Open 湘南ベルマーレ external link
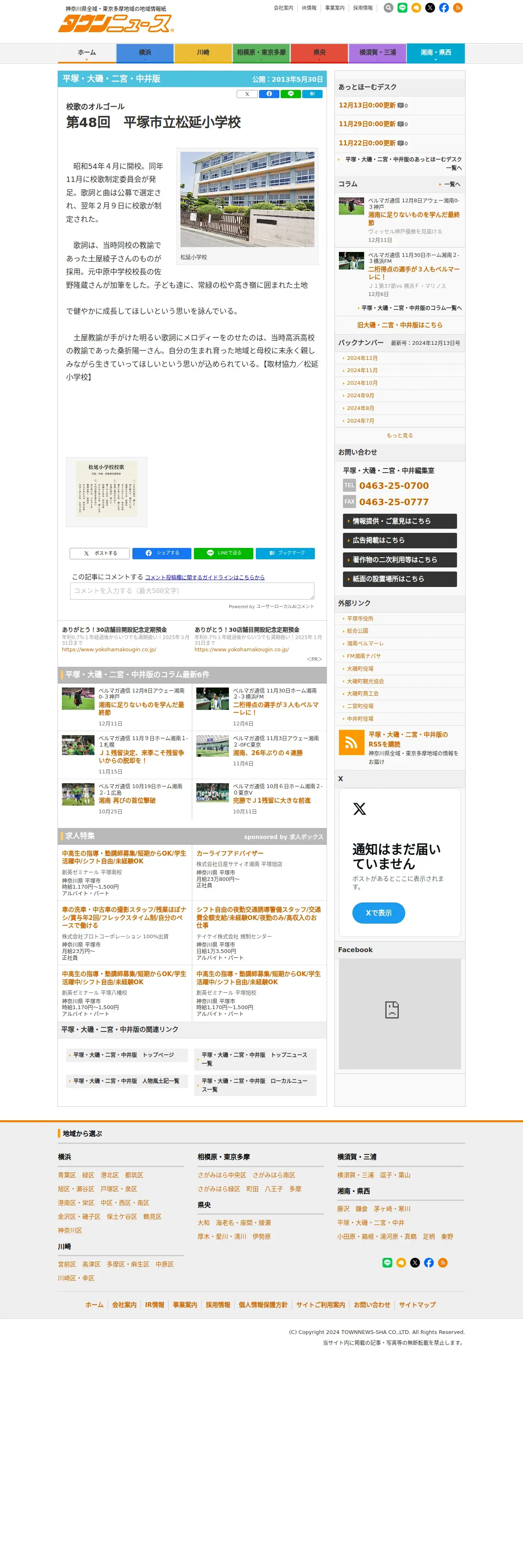Viewport: 523px width, 1568px height. [x=365, y=644]
